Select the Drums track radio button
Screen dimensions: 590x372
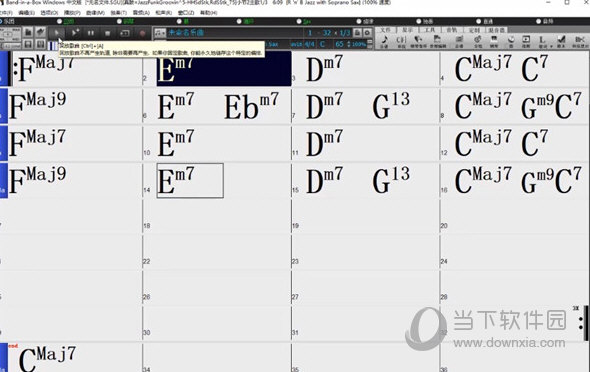[x=179, y=21]
